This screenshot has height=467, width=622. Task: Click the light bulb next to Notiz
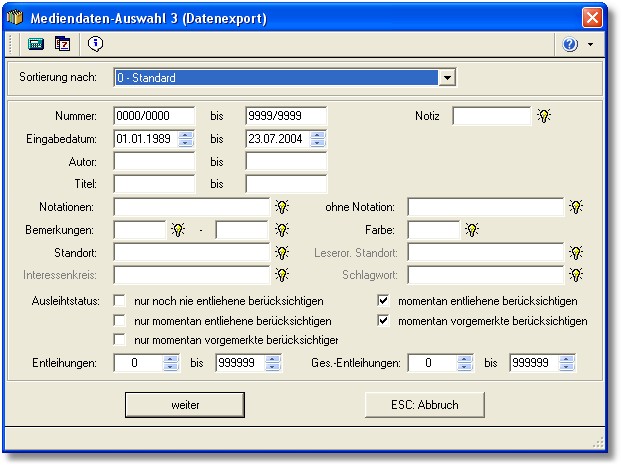(544, 116)
